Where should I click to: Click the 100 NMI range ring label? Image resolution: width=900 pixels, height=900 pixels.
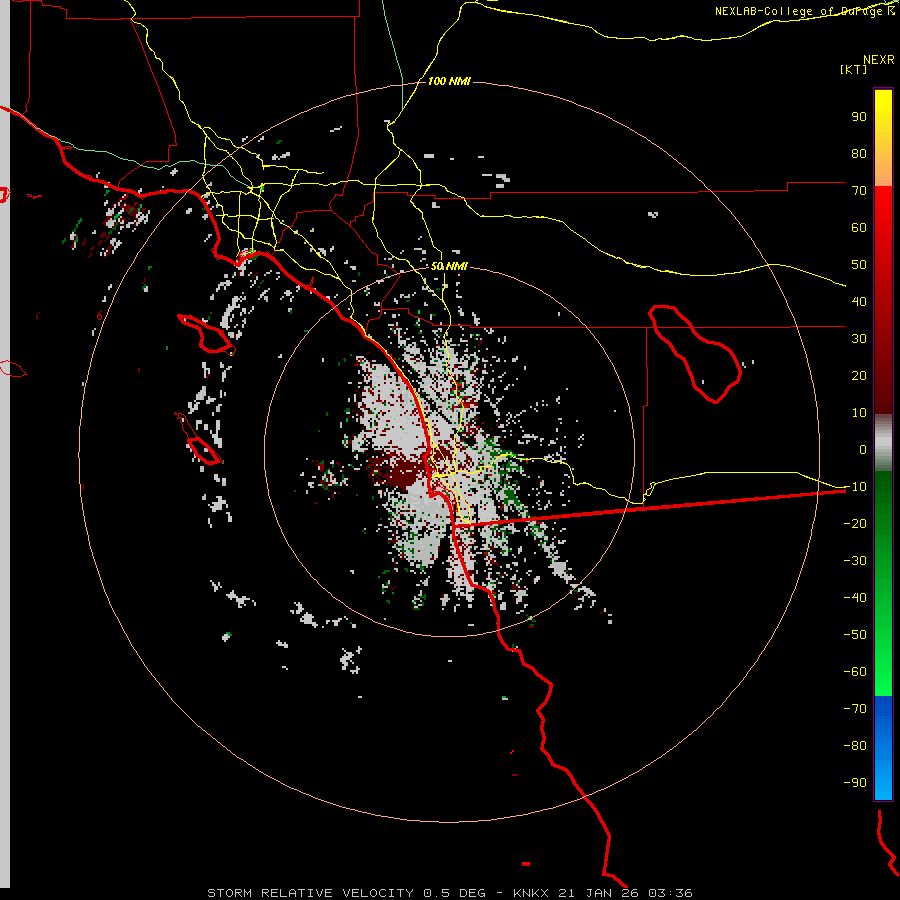coord(449,82)
